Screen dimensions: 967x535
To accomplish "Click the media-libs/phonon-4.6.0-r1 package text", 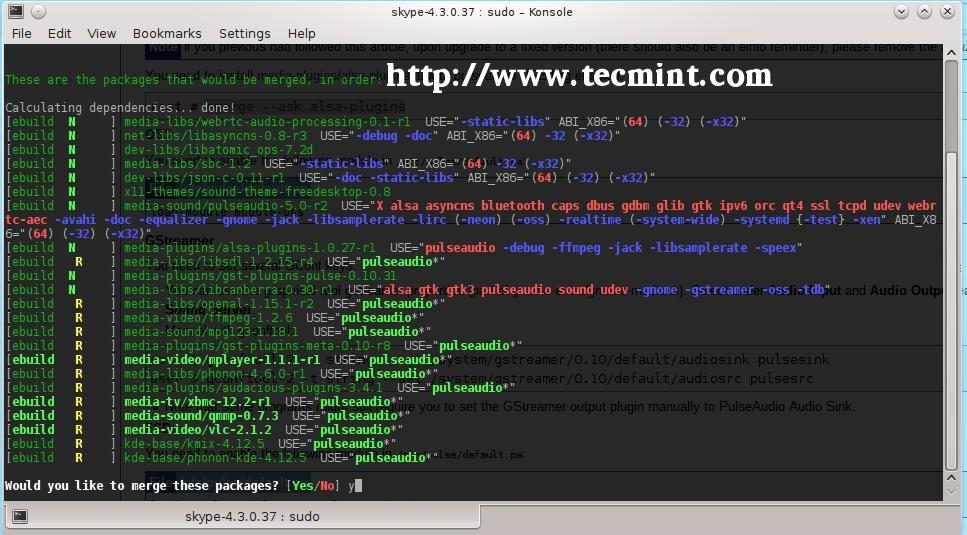I will [x=215, y=374].
